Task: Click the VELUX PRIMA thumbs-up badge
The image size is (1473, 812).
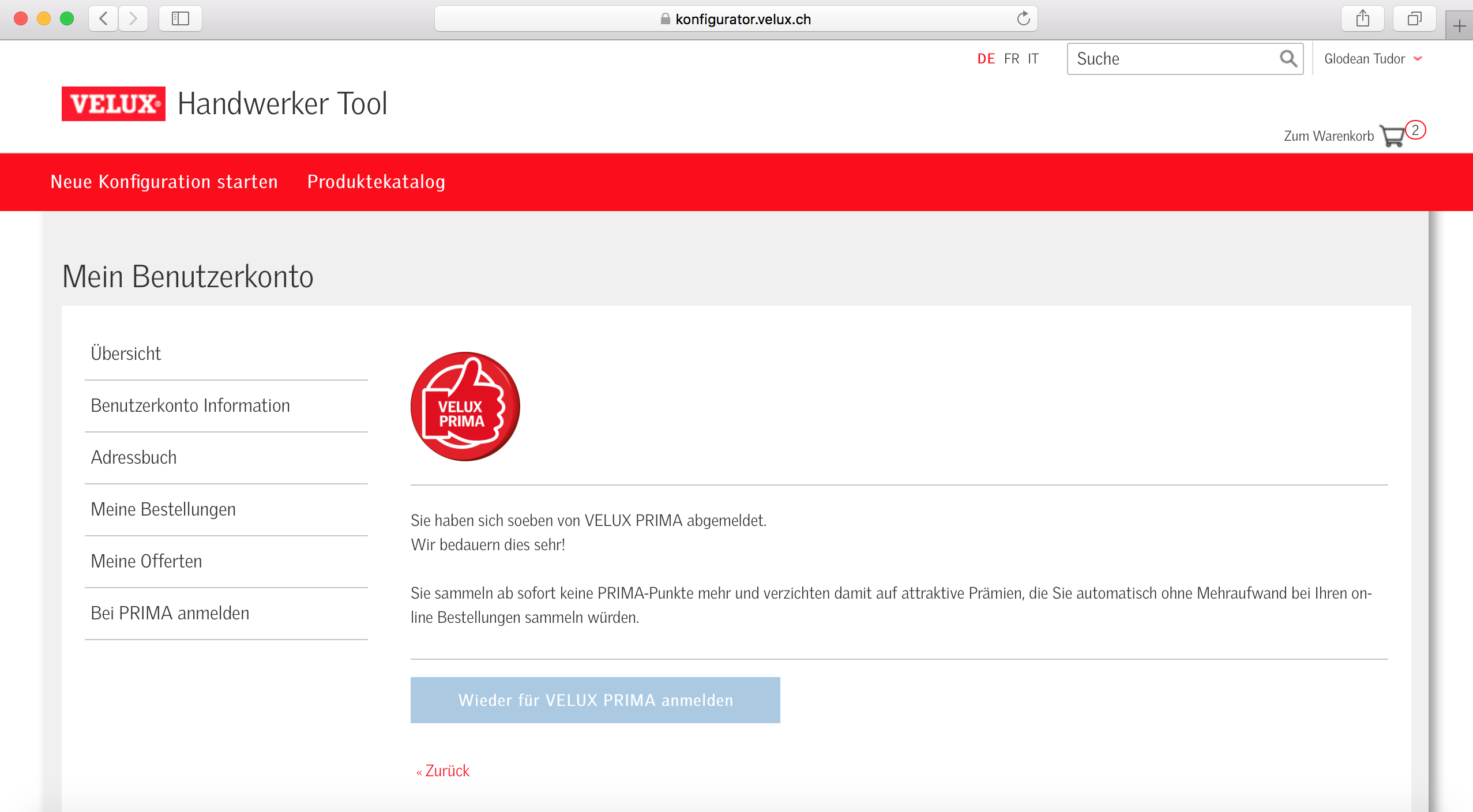Action: click(465, 406)
